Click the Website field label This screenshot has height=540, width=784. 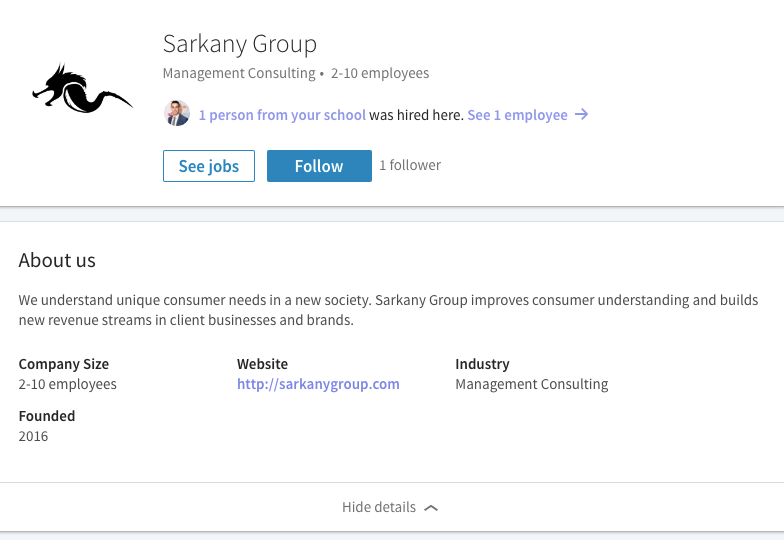pyautogui.click(x=262, y=364)
